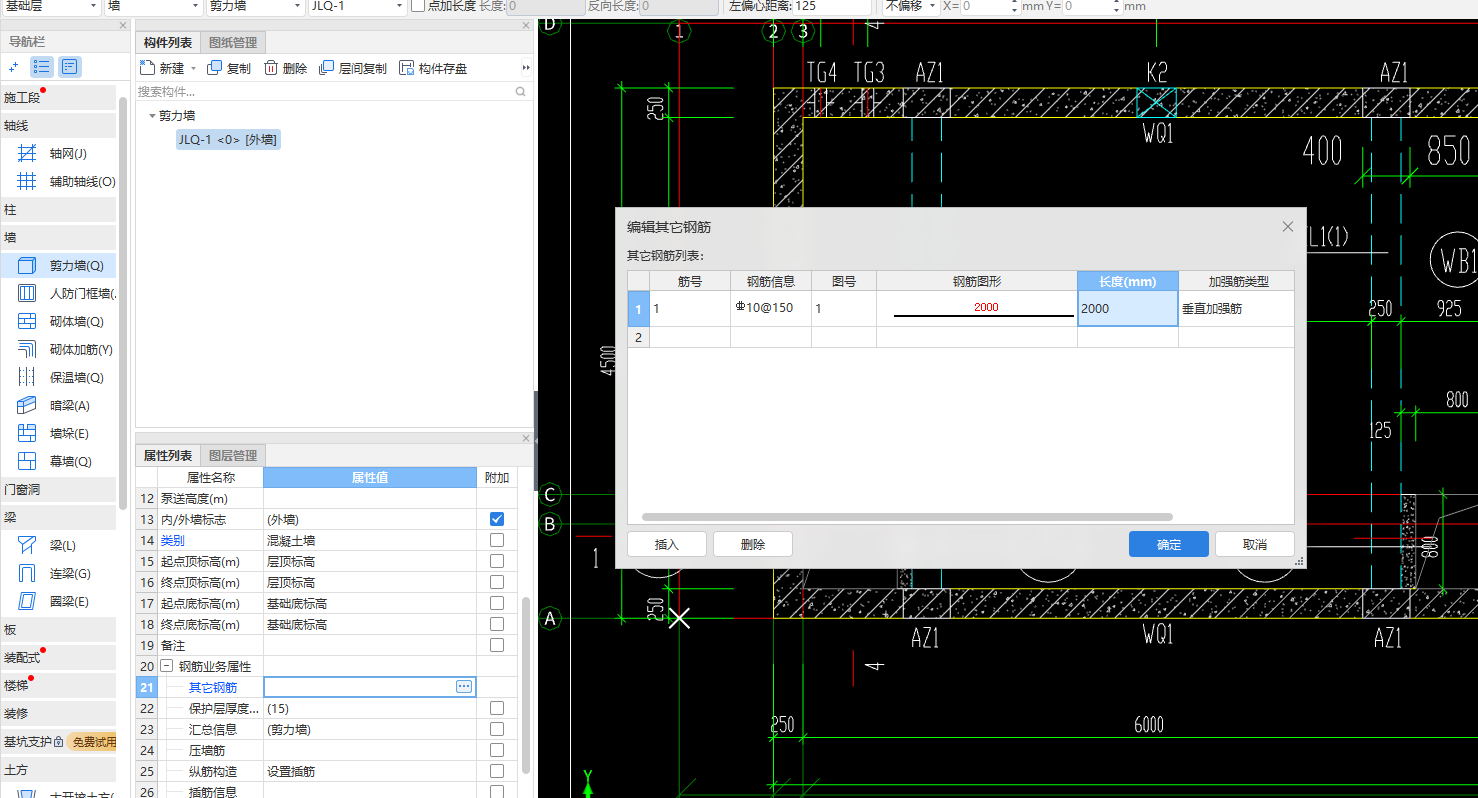Open the 装配式 navigation category
Screen dimensions: 1478x798
point(58,658)
